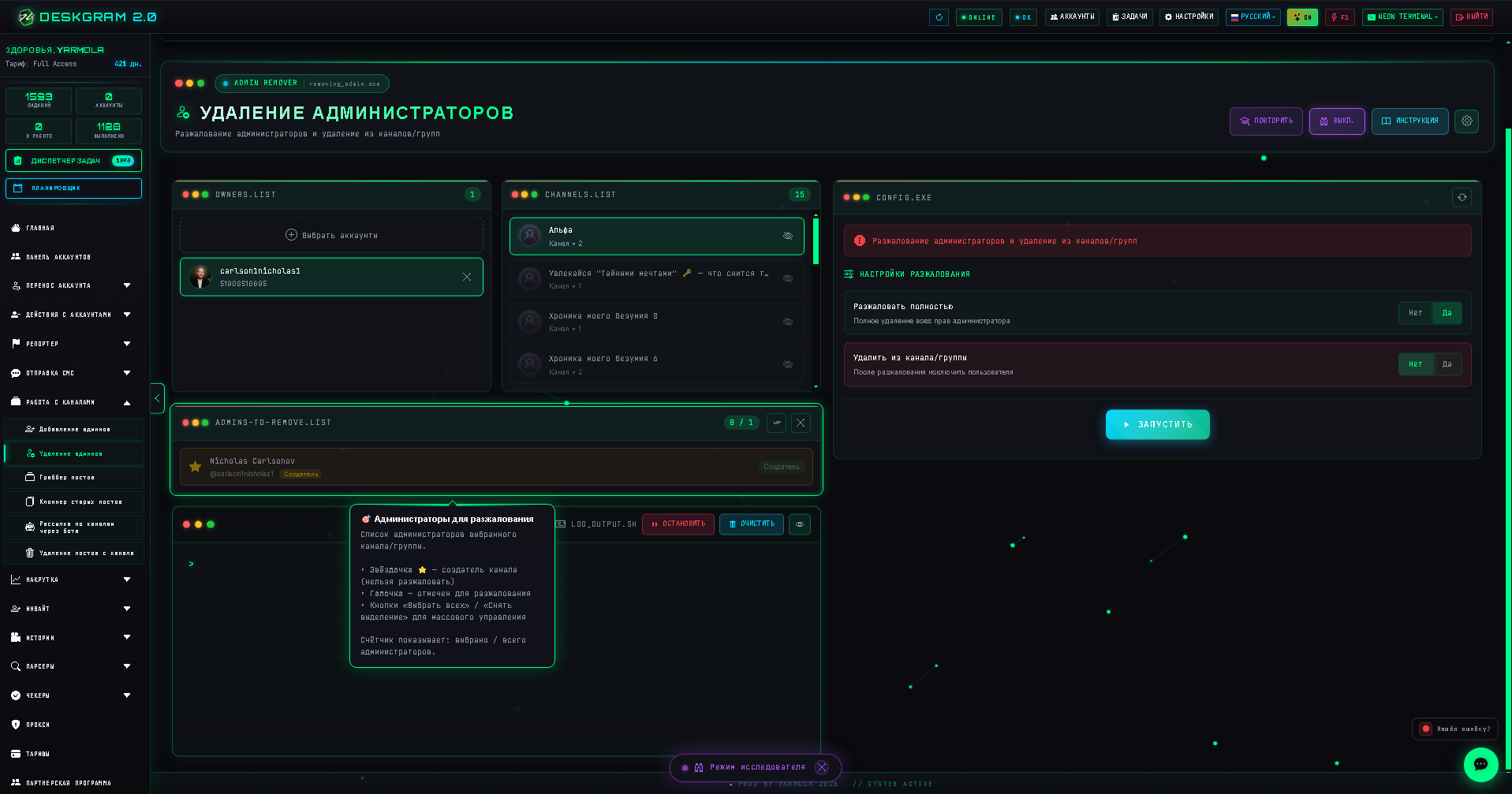Open the Neon Terminal theme dropdown
Image resolution: width=1512 pixels, height=794 pixels.
1402,17
